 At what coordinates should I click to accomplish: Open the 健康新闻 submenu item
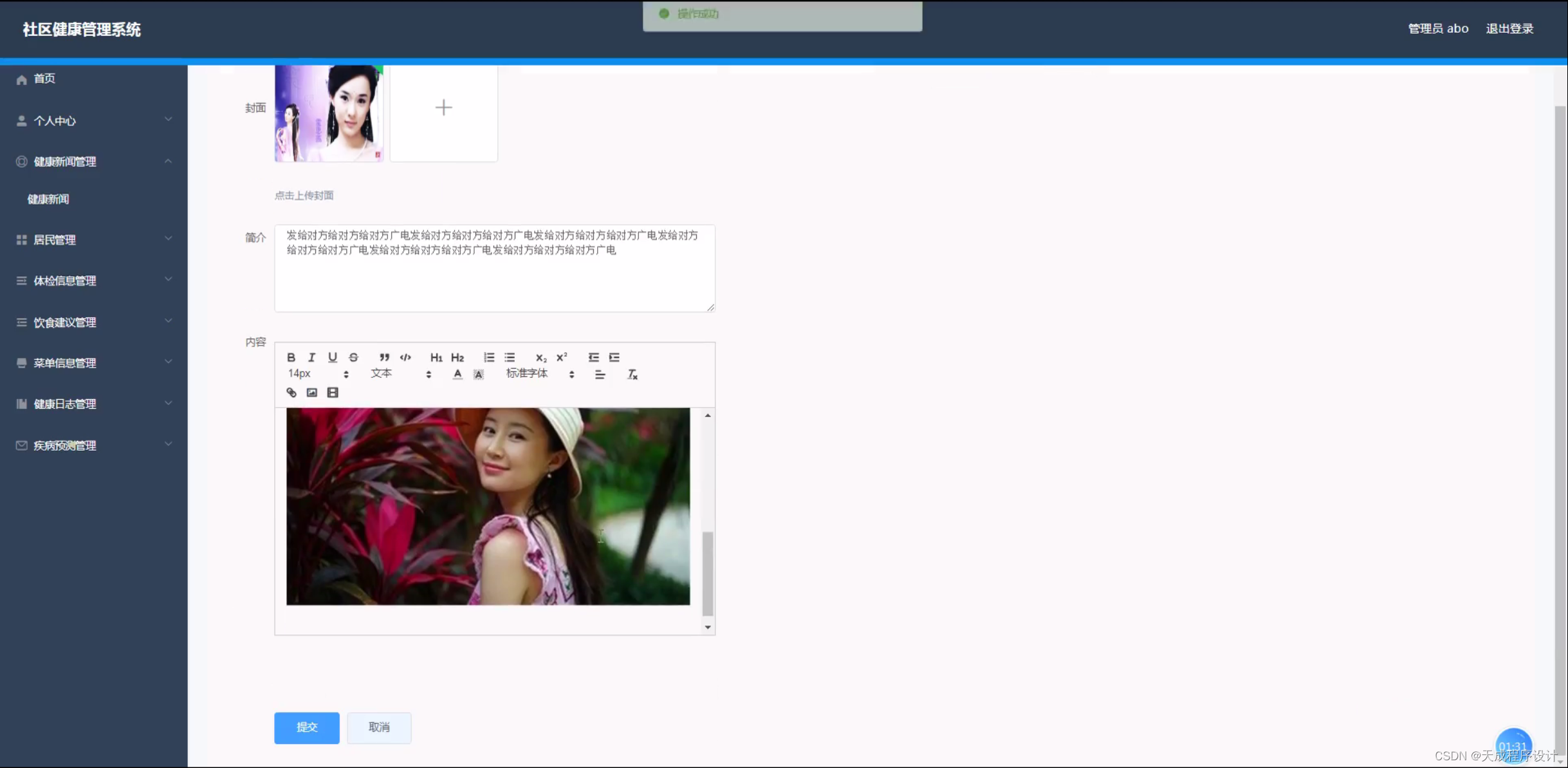click(48, 199)
